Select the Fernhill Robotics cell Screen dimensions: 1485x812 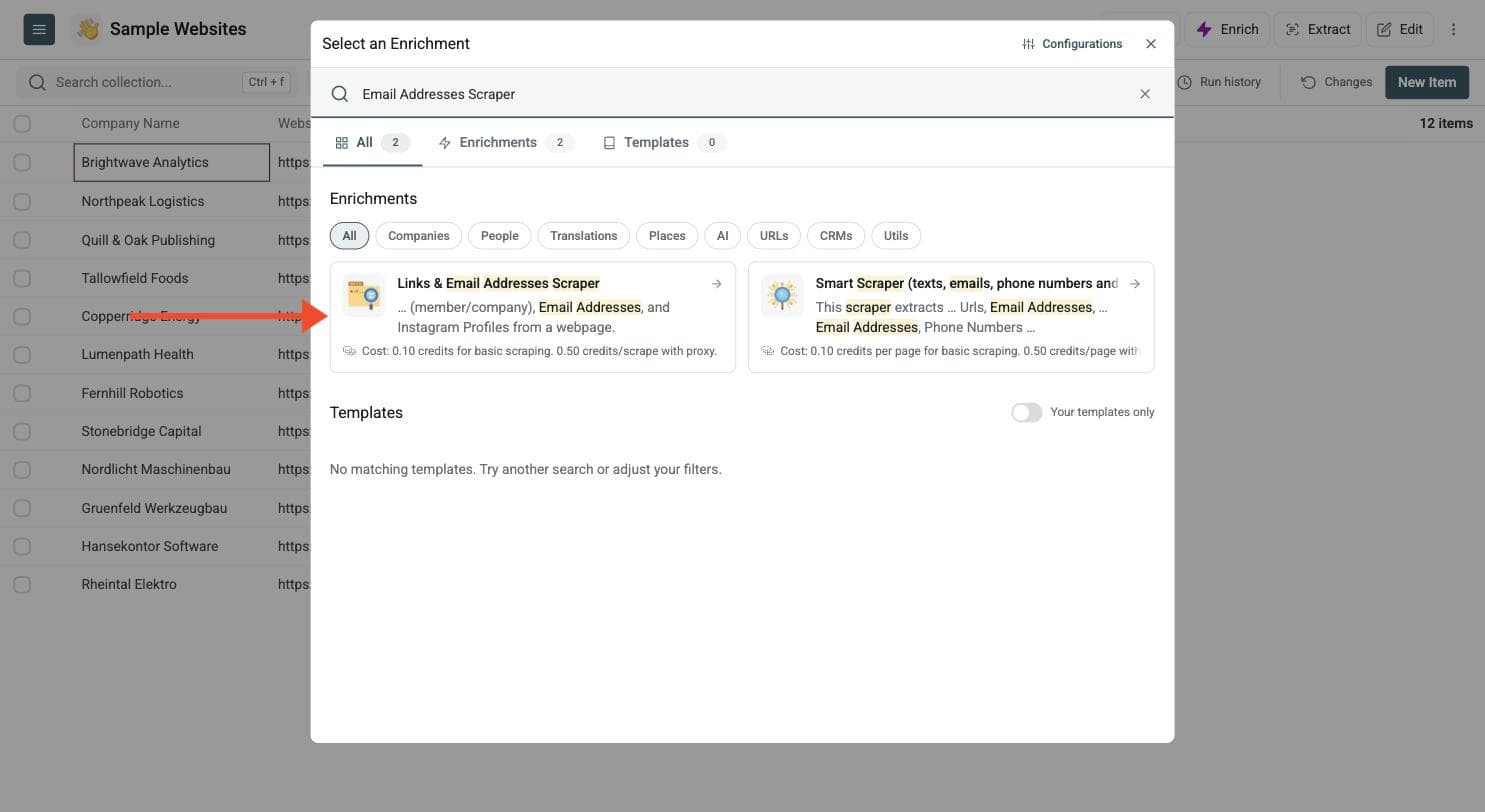click(x=171, y=393)
